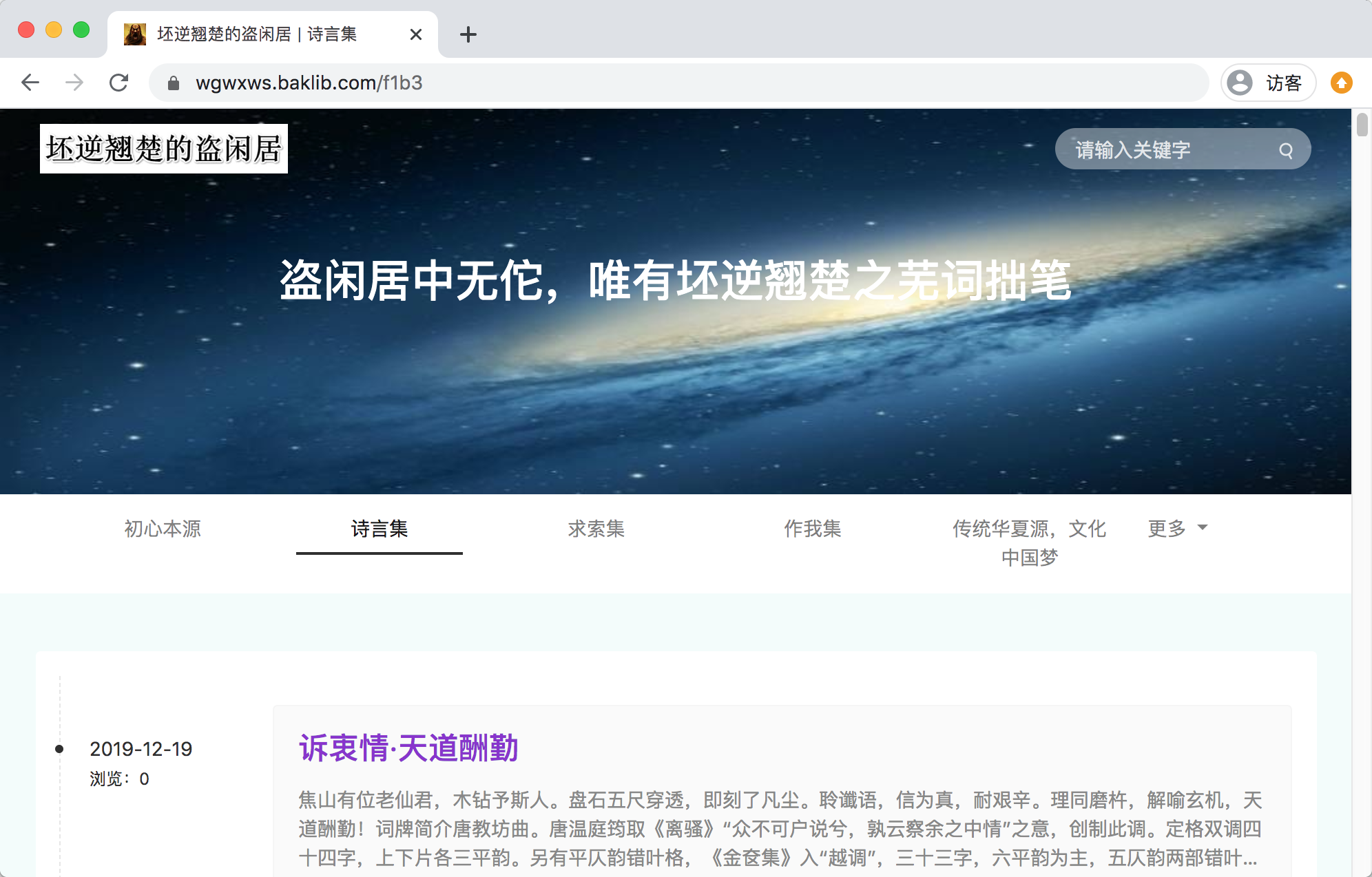Open article 诉衷情·天道酬勤
This screenshot has width=1372, height=877.
(408, 748)
